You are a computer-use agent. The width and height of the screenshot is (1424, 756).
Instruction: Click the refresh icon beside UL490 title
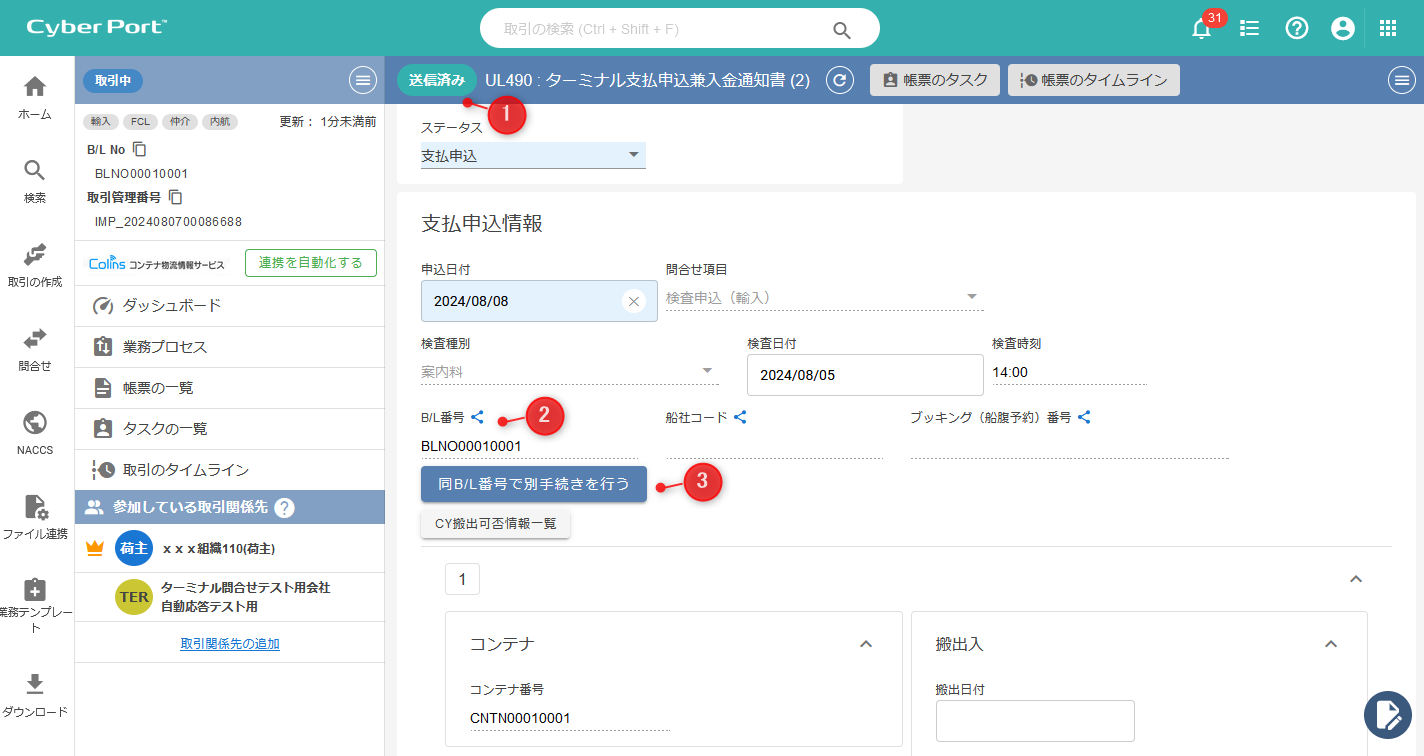[x=840, y=81]
